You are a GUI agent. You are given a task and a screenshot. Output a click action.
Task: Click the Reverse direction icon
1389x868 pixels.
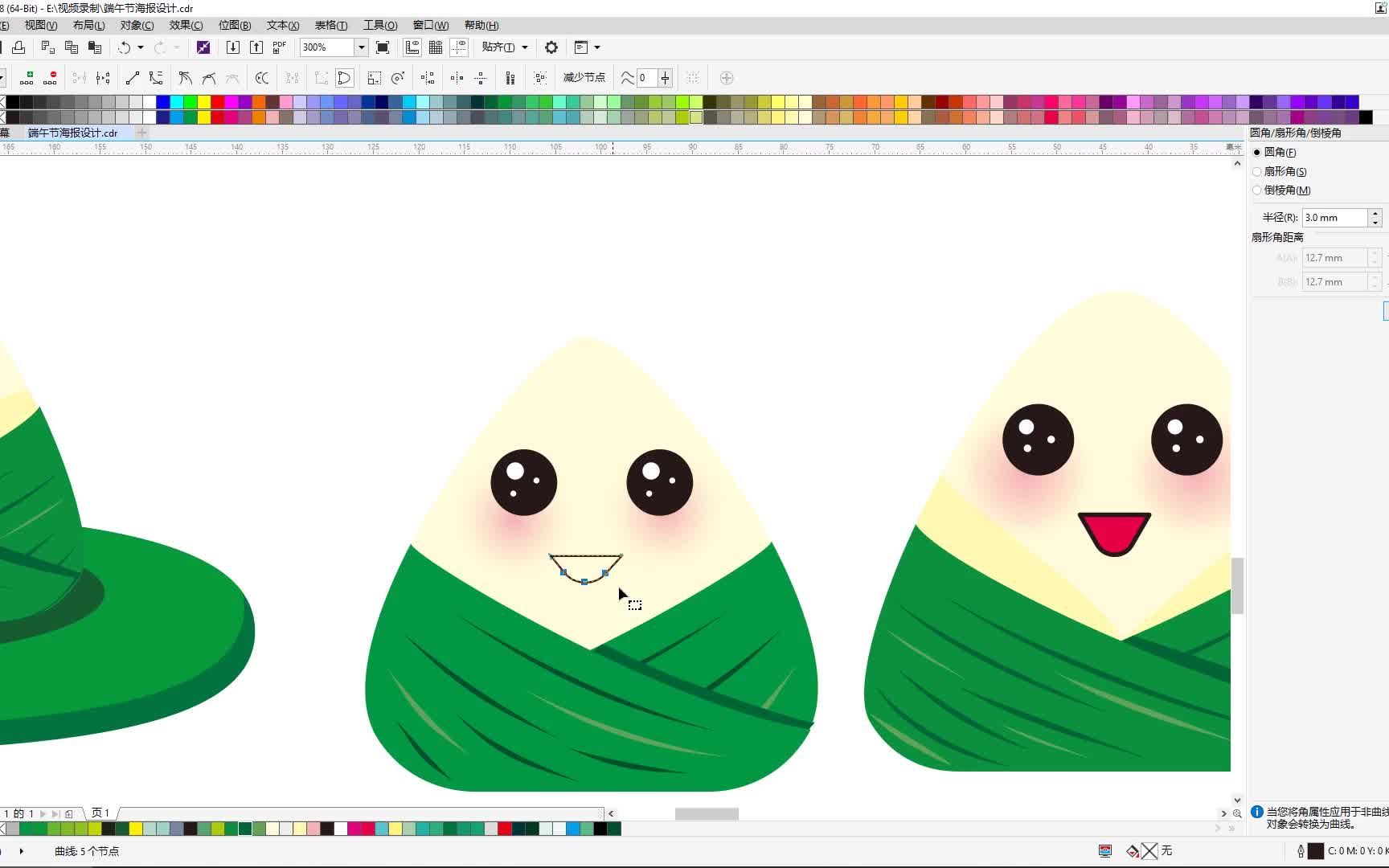coord(262,78)
